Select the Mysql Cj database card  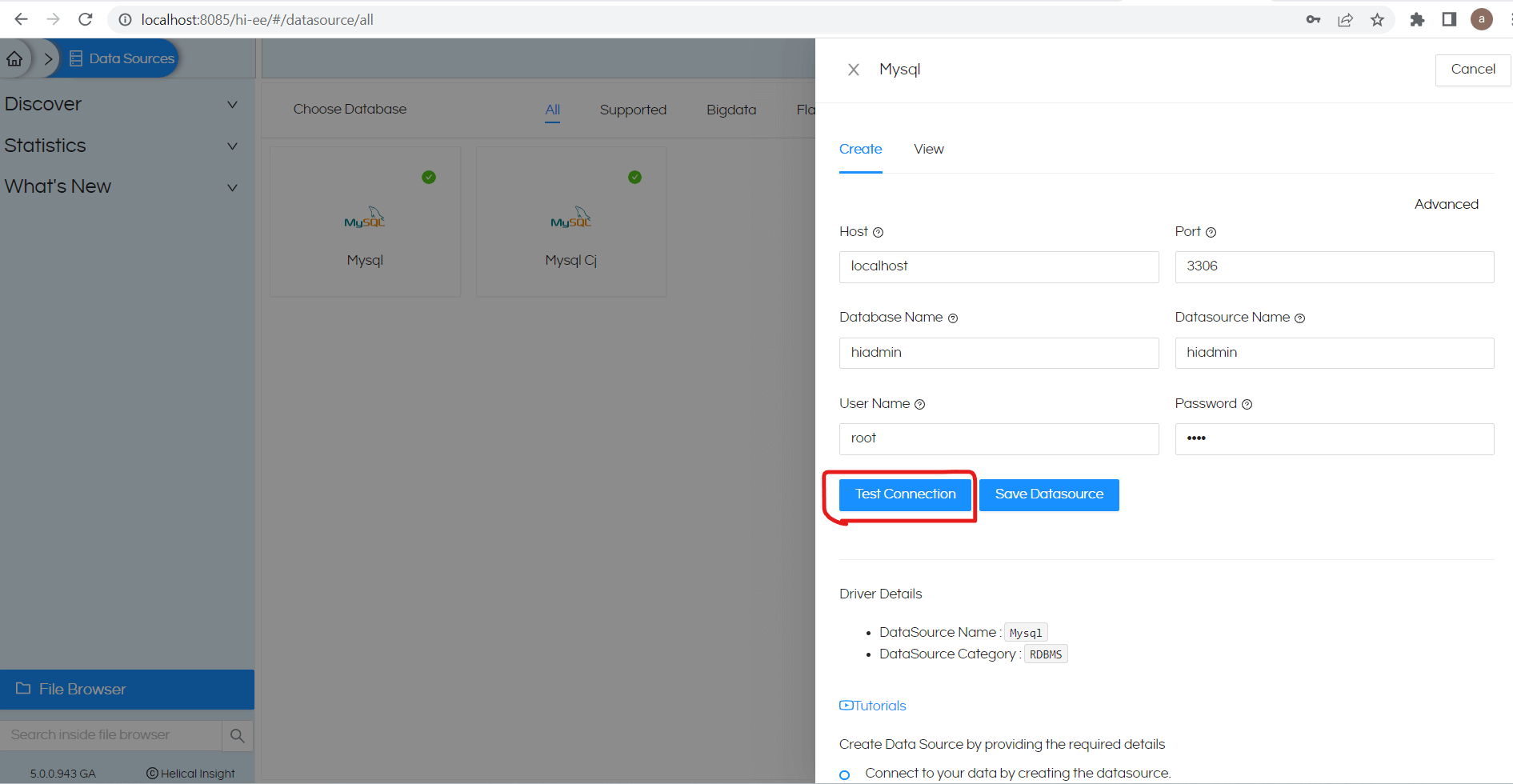coord(571,222)
